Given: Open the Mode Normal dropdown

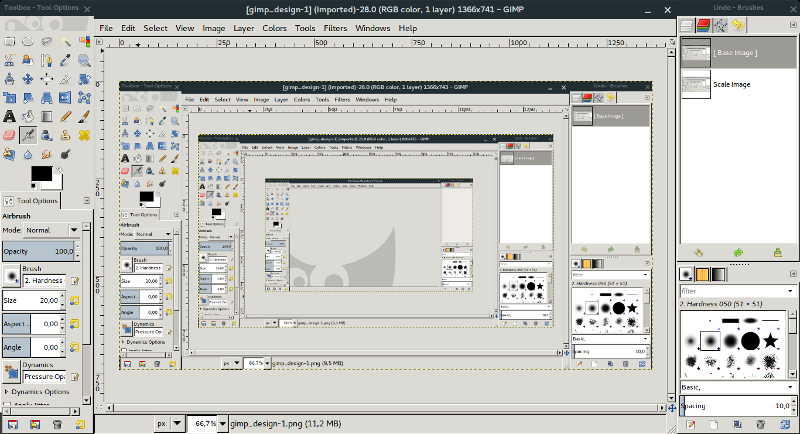Looking at the screenshot, I should point(52,230).
